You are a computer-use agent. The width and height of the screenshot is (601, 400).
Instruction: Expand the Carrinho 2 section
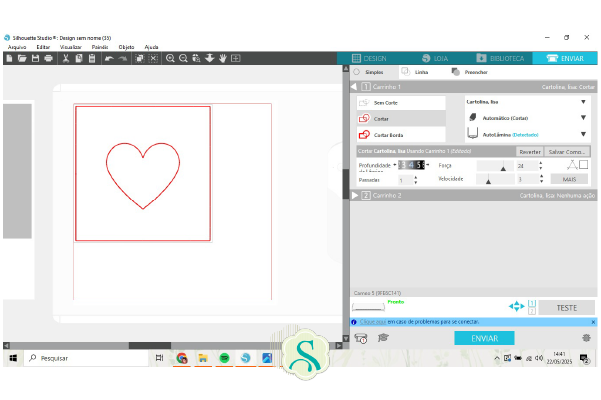click(355, 195)
